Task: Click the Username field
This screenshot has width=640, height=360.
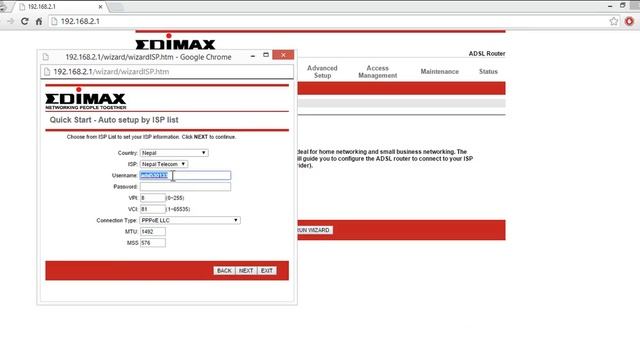Action: pos(185,176)
